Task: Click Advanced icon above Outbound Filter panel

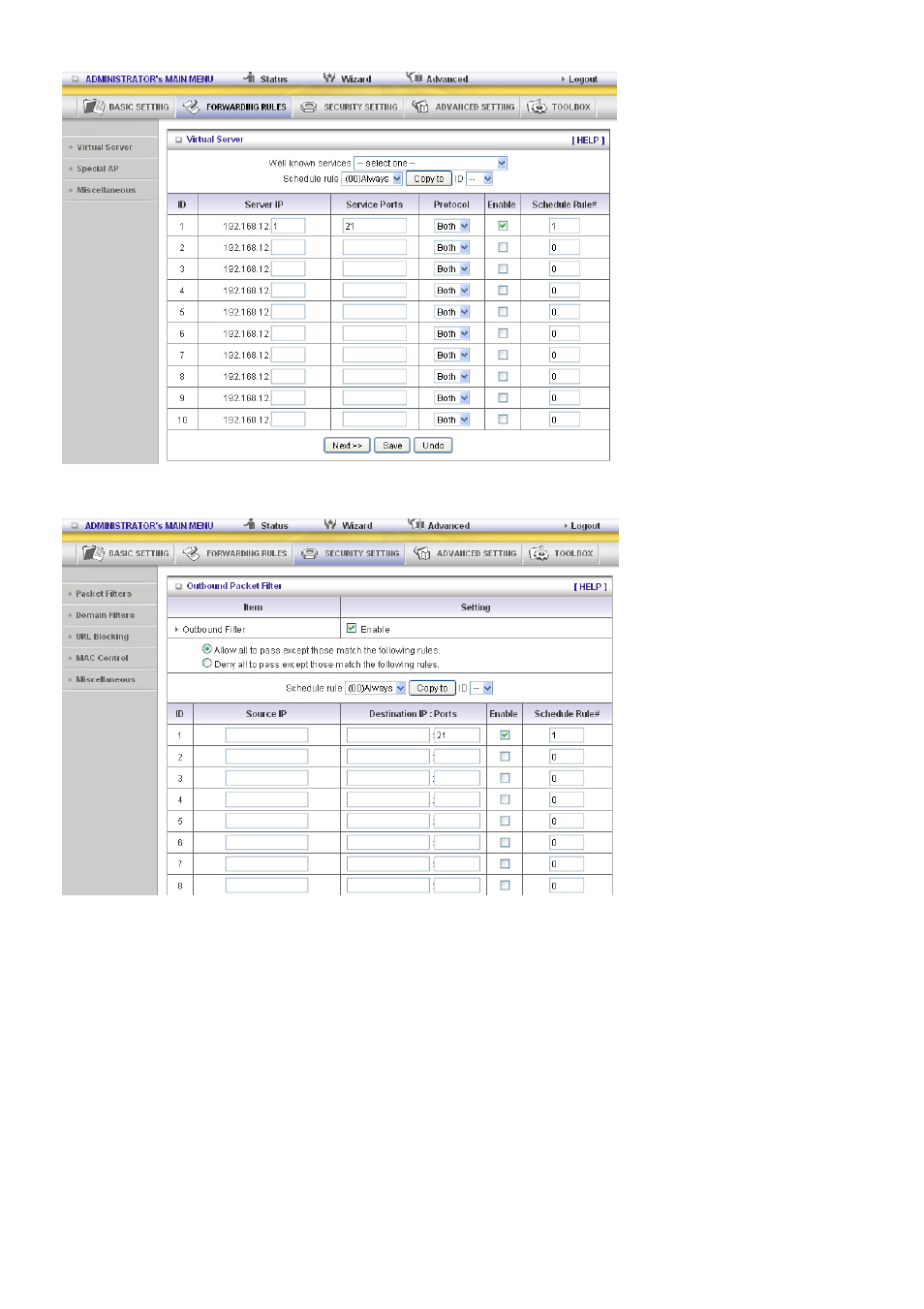Action: tap(416, 523)
